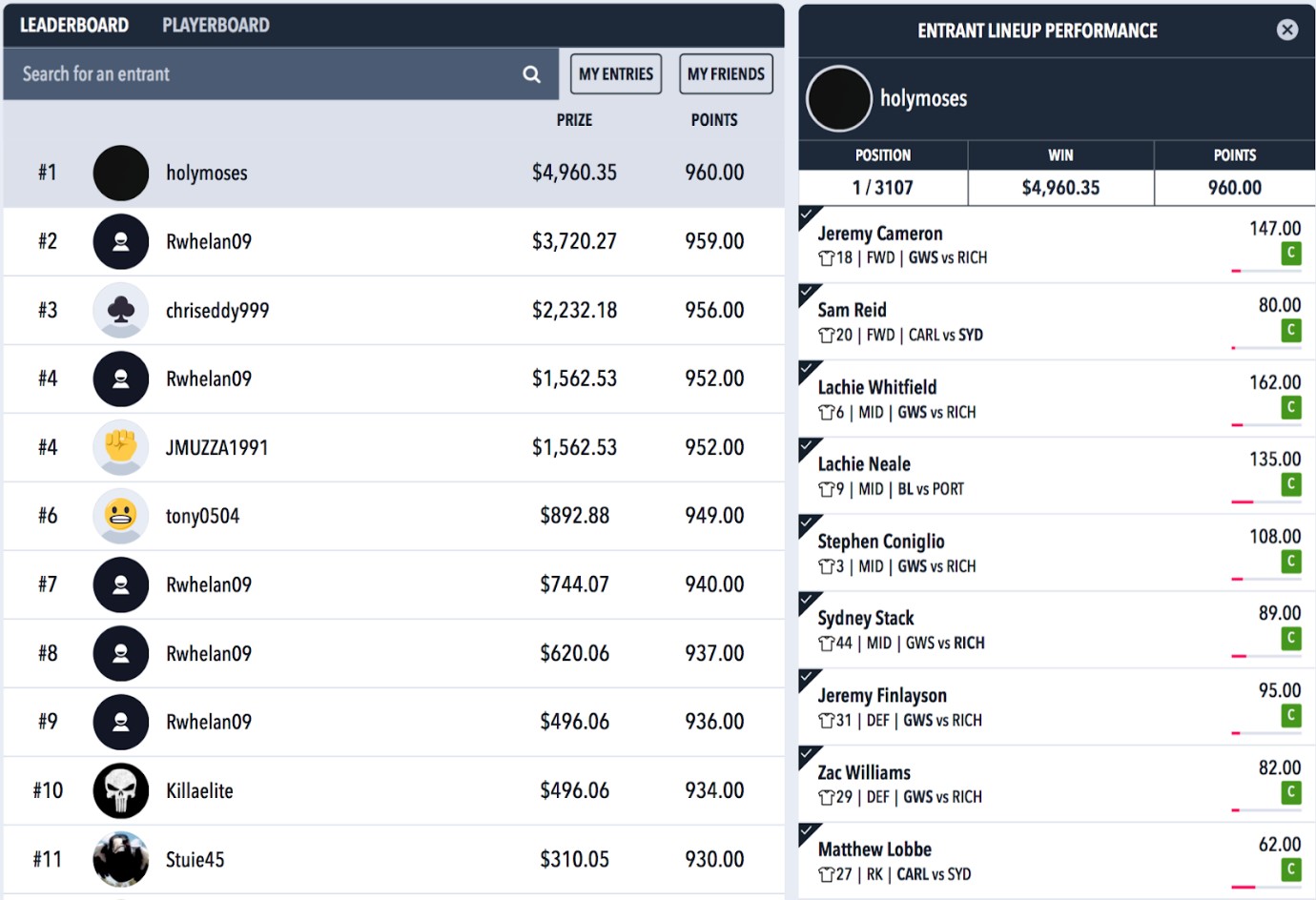The image size is (1316, 900).
Task: Click the My Friends button
Action: 726,74
